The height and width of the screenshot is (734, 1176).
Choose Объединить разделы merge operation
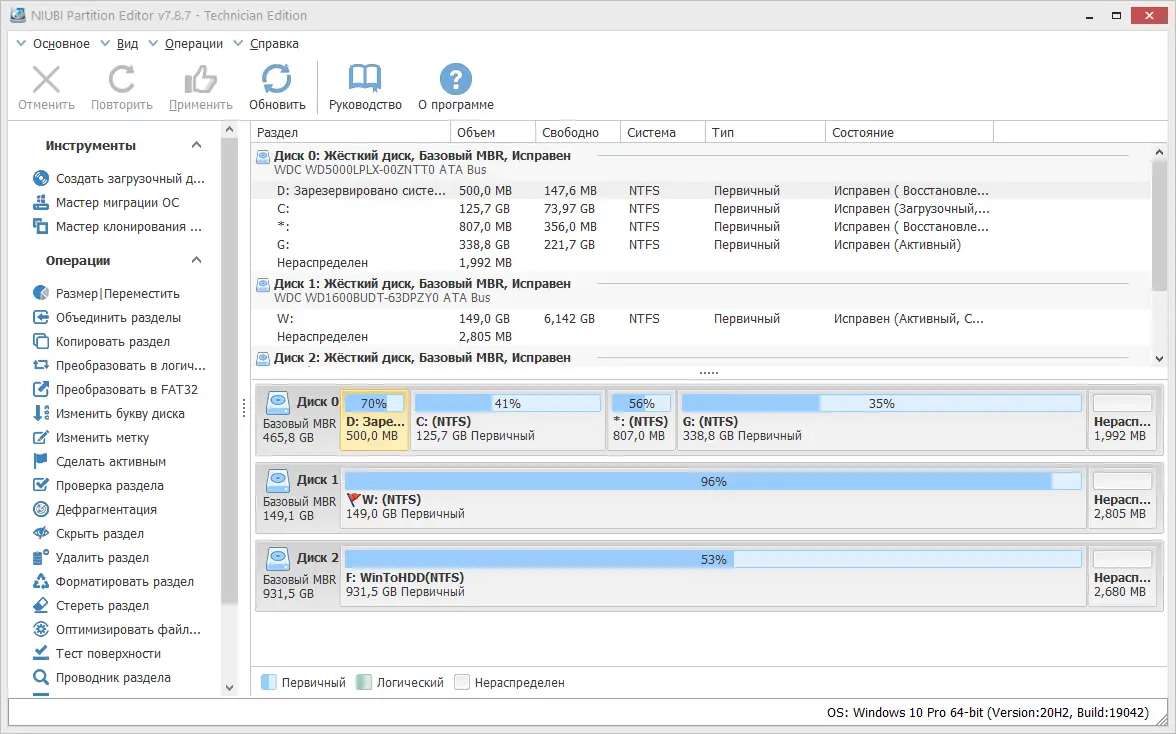(118, 318)
